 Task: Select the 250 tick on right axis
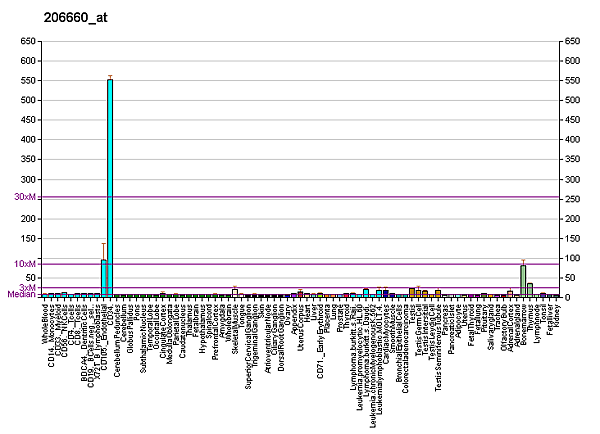[x=572, y=198]
